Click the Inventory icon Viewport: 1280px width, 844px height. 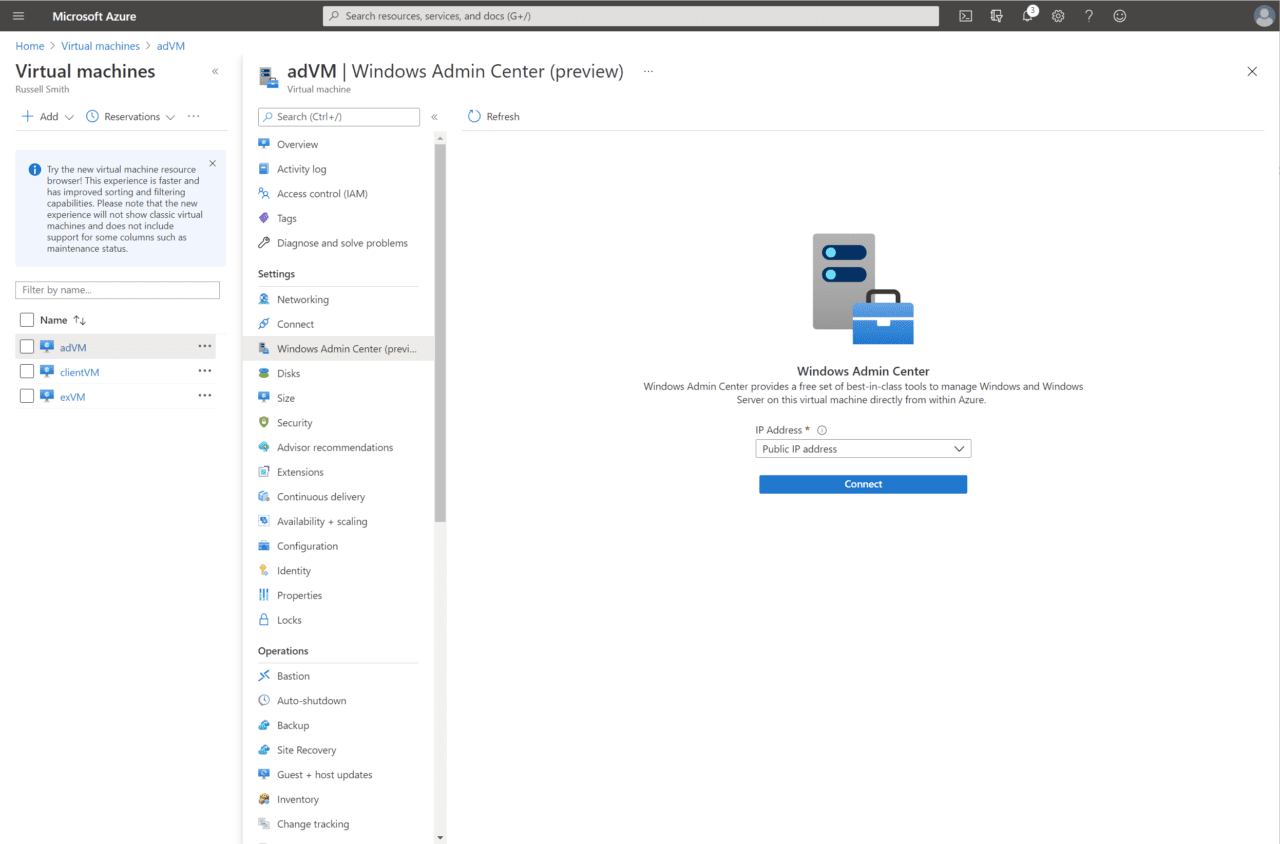pos(264,799)
